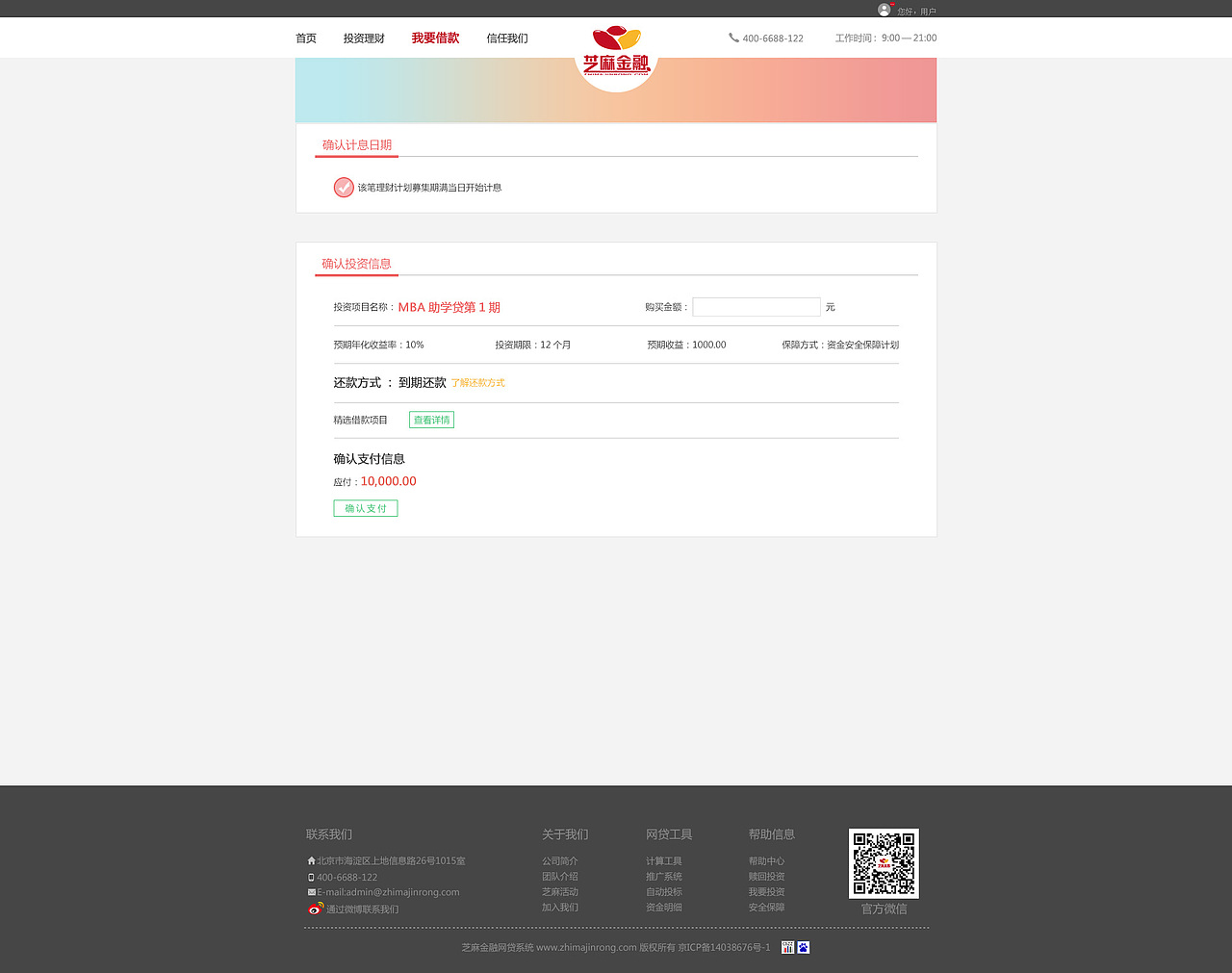Click the E-mail:admin@zhimajinrong.com address
The image size is (1232, 973).
[389, 892]
